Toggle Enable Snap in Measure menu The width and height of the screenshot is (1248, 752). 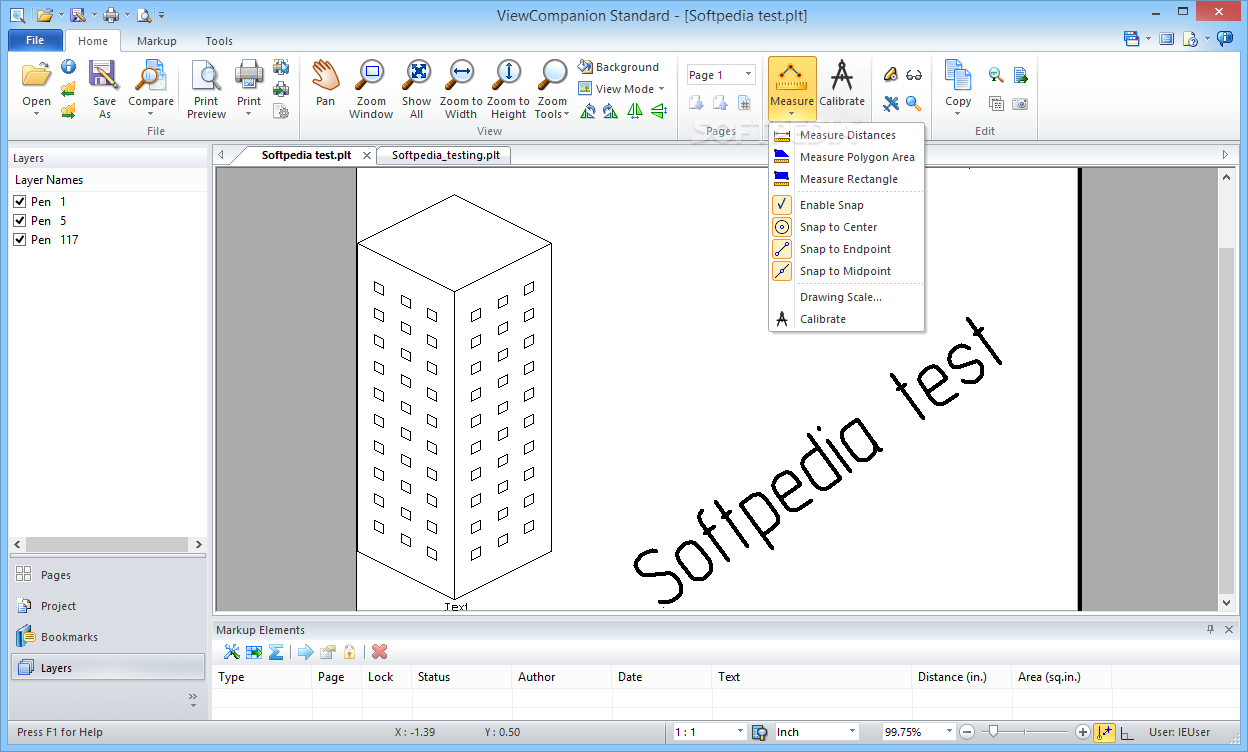(846, 205)
